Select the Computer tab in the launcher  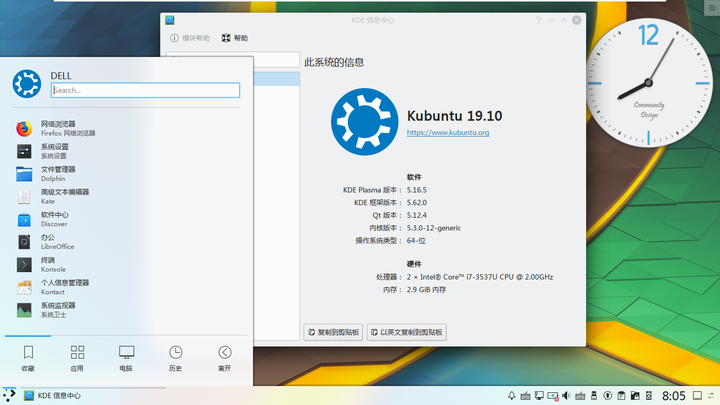[126, 358]
